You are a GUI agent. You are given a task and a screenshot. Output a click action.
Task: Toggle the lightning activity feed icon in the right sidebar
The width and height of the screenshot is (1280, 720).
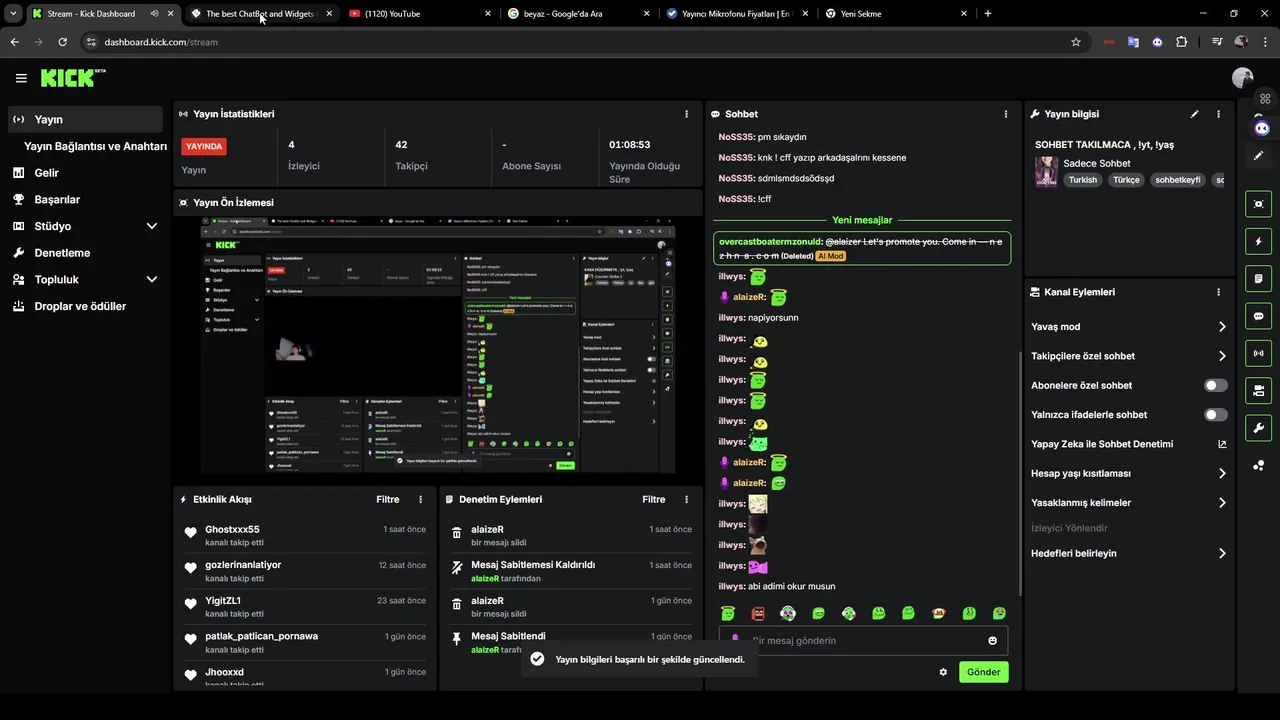pyautogui.click(x=1258, y=241)
